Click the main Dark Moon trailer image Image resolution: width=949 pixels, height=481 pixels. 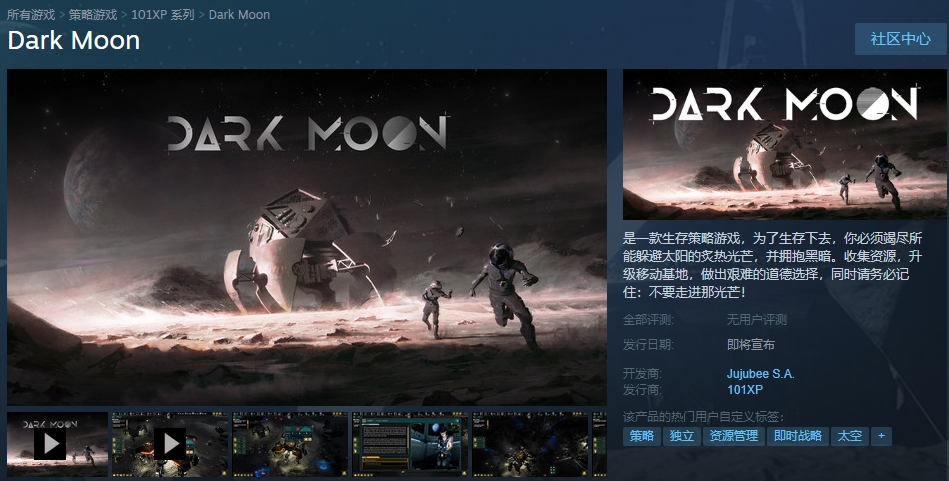(307, 237)
